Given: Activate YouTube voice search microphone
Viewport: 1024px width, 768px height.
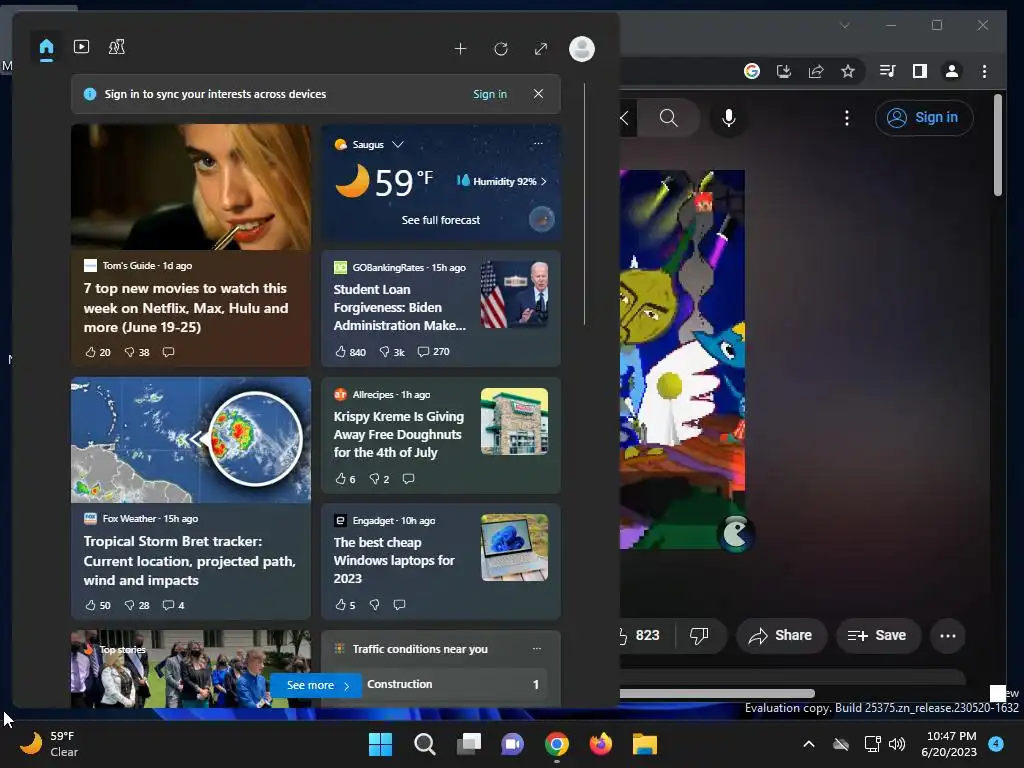Looking at the screenshot, I should (729, 118).
